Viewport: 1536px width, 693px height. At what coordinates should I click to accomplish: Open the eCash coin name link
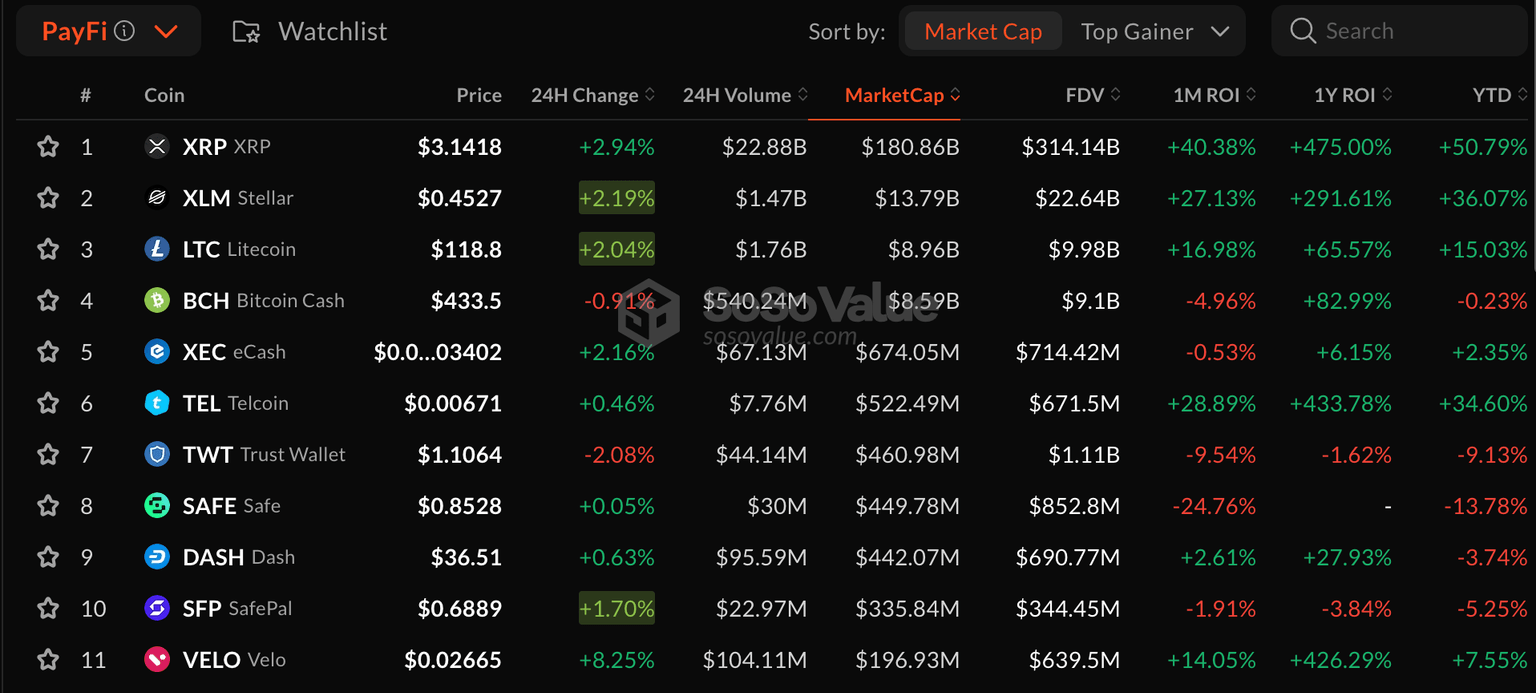pyautogui.click(x=259, y=352)
